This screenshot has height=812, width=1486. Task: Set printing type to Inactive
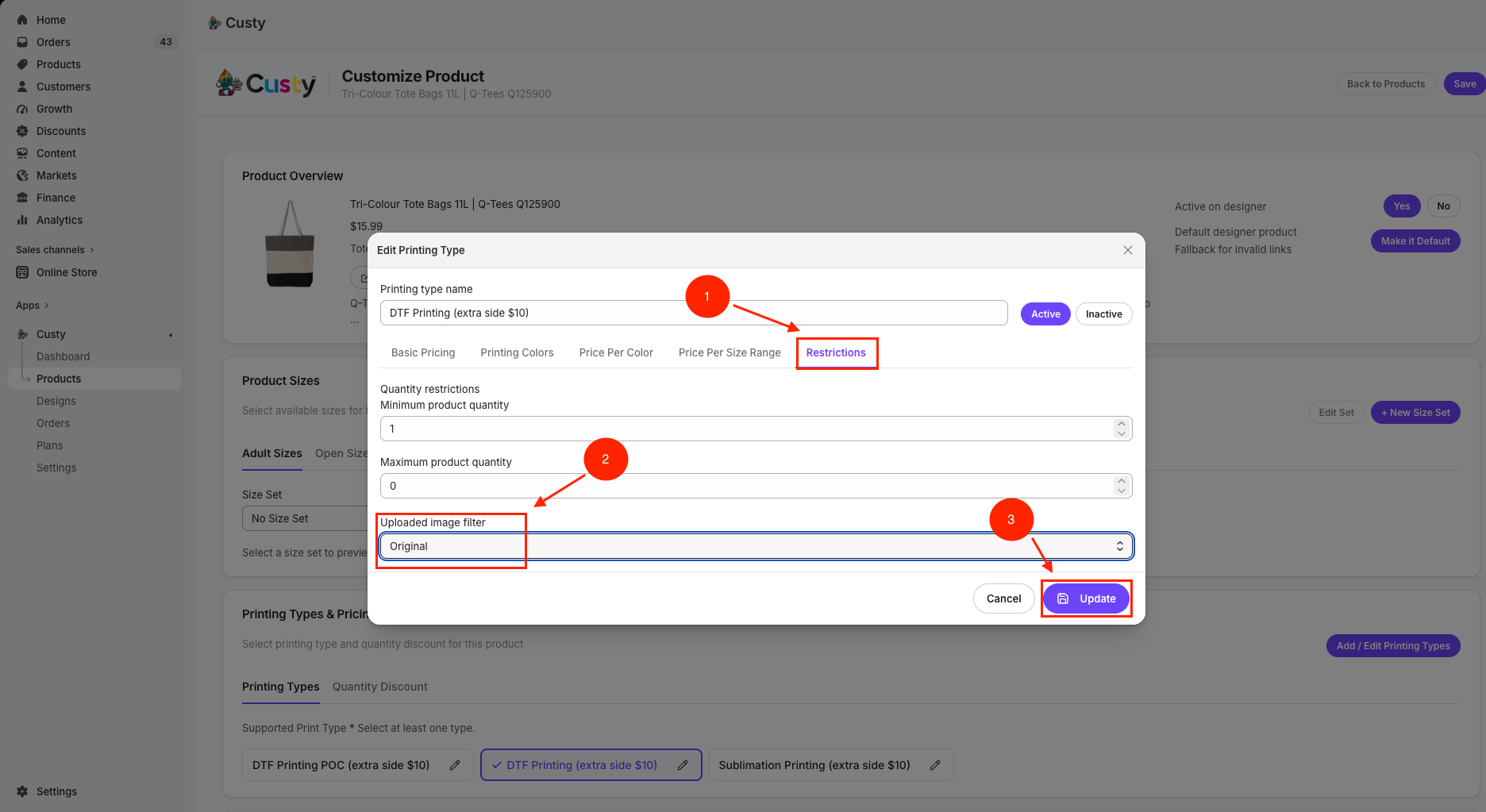click(x=1103, y=314)
